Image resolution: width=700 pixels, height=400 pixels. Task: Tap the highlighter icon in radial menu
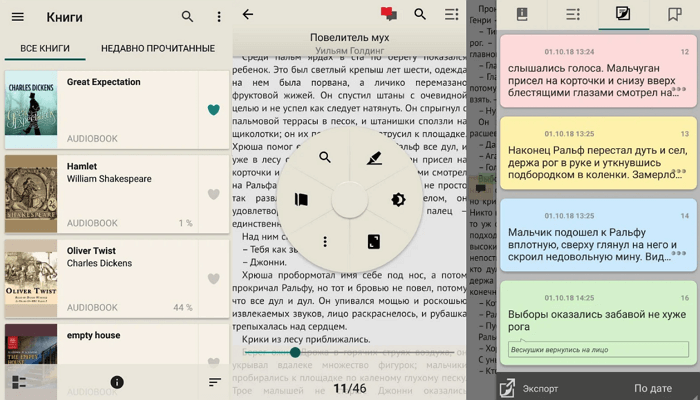coord(374,158)
